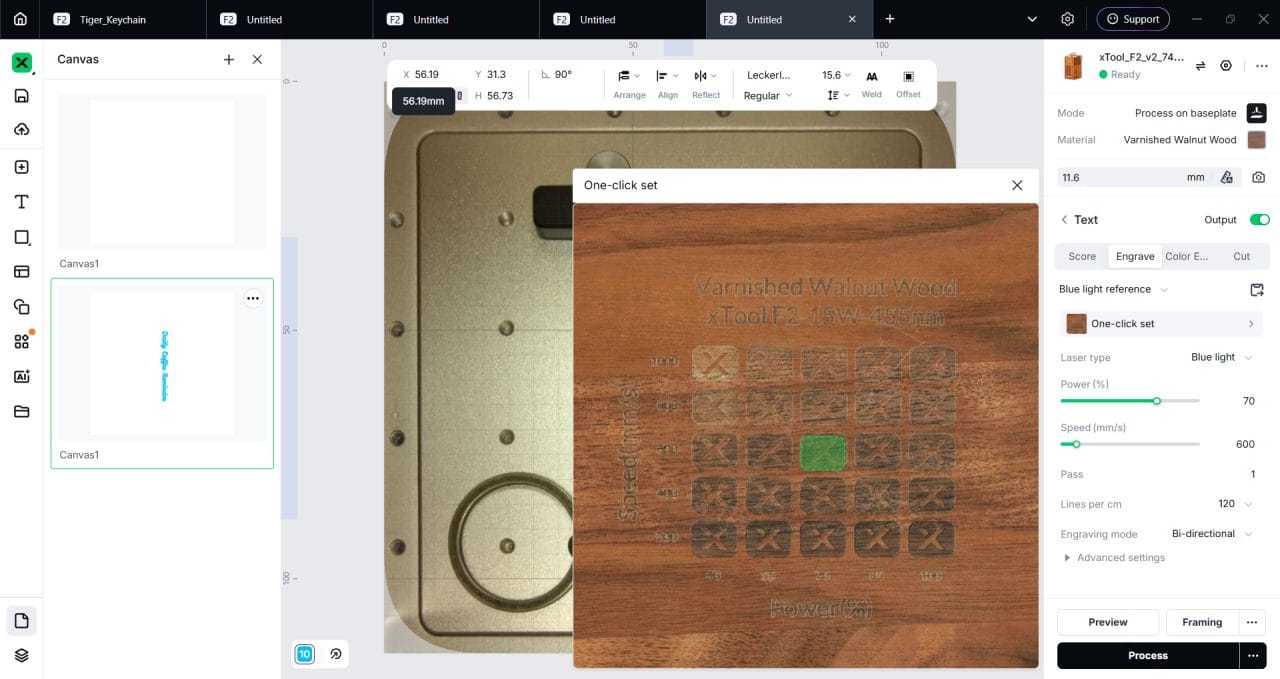Open the One-click set button
The width and height of the screenshot is (1280, 679).
click(1161, 324)
